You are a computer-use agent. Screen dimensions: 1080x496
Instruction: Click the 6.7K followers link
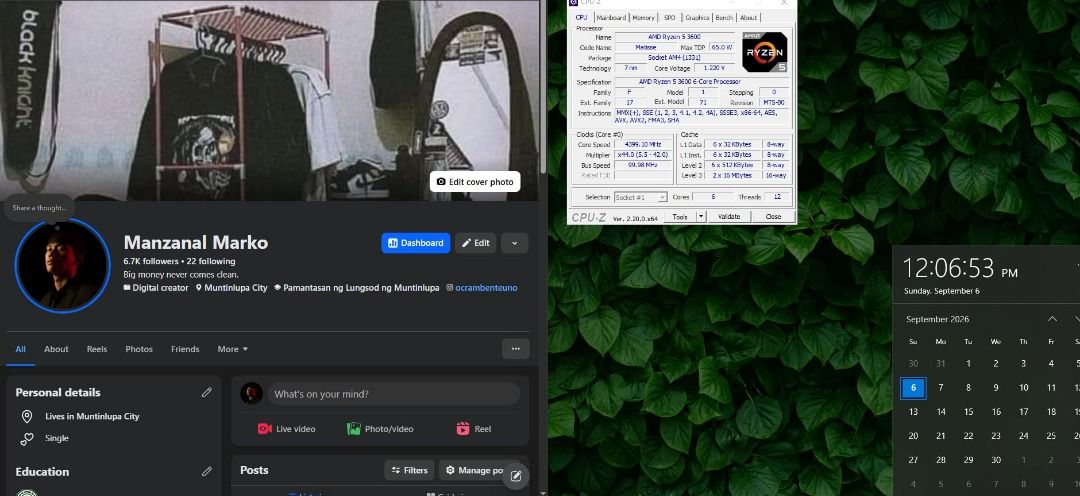(150, 261)
